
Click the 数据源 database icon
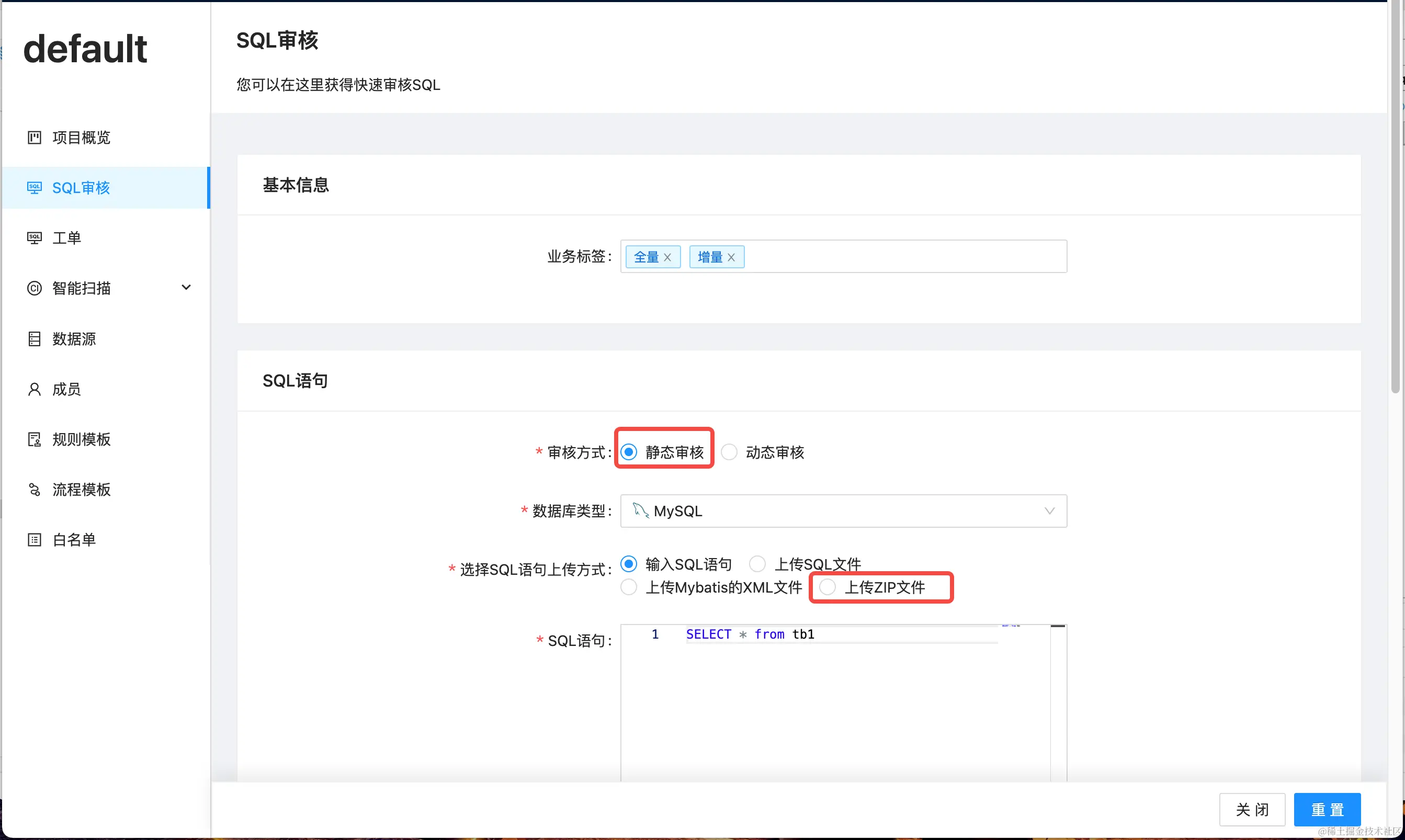(x=34, y=338)
